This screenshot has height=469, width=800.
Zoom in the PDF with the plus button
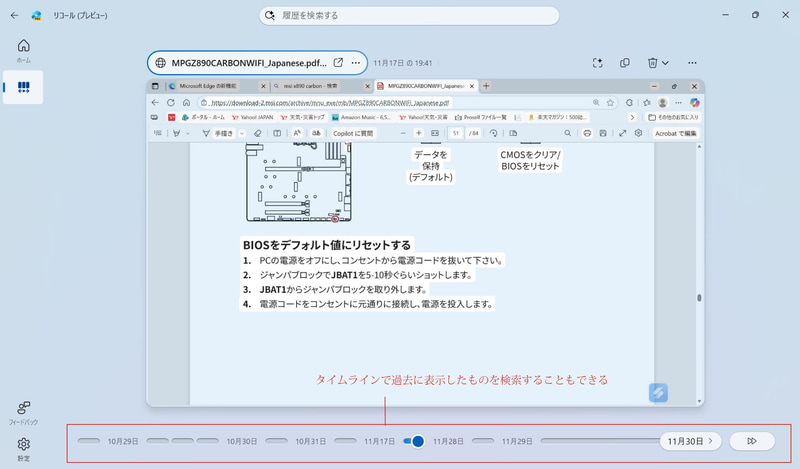(x=418, y=133)
